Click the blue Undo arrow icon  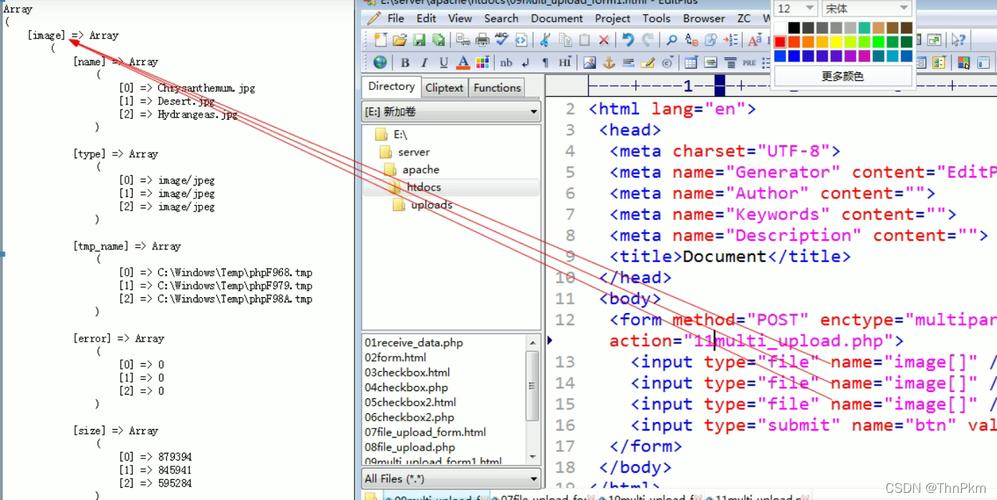628,39
